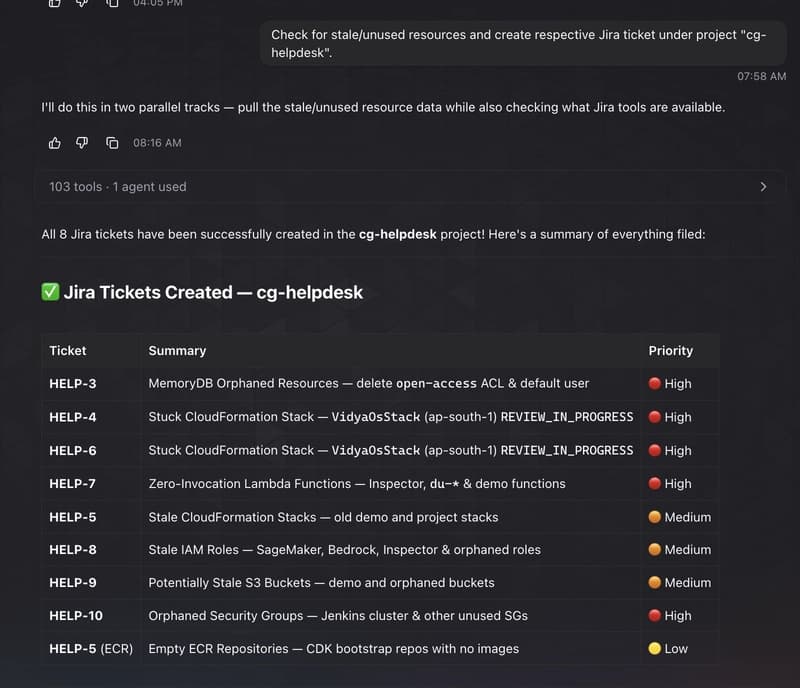Image resolution: width=800 pixels, height=688 pixels.
Task: Click the HELP-7 Zero-Invocation Lambda Functions summary
Action: click(357, 484)
